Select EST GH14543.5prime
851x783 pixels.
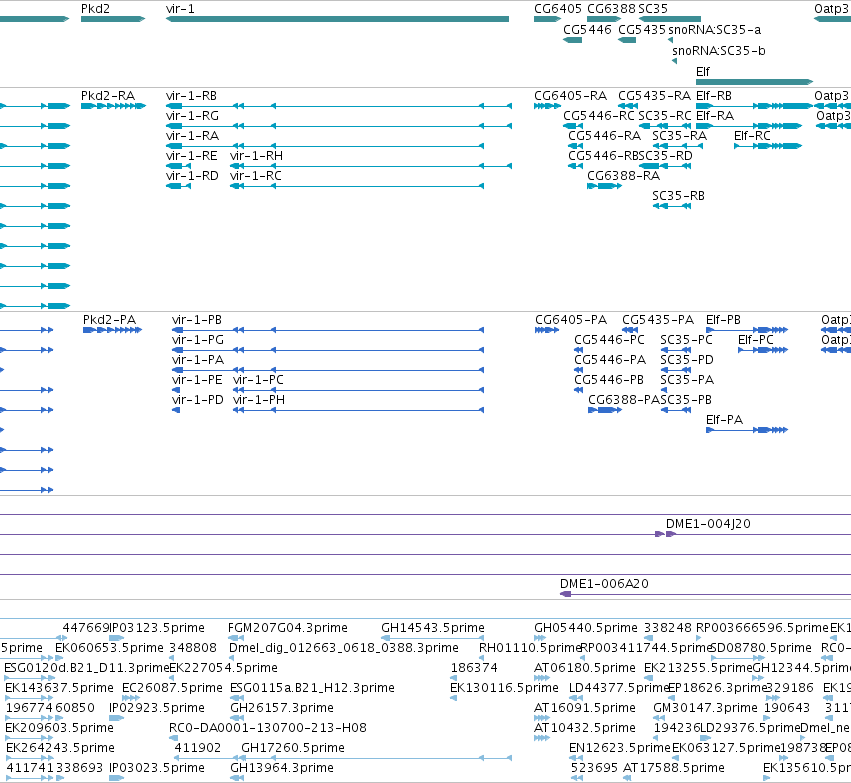click(x=433, y=628)
